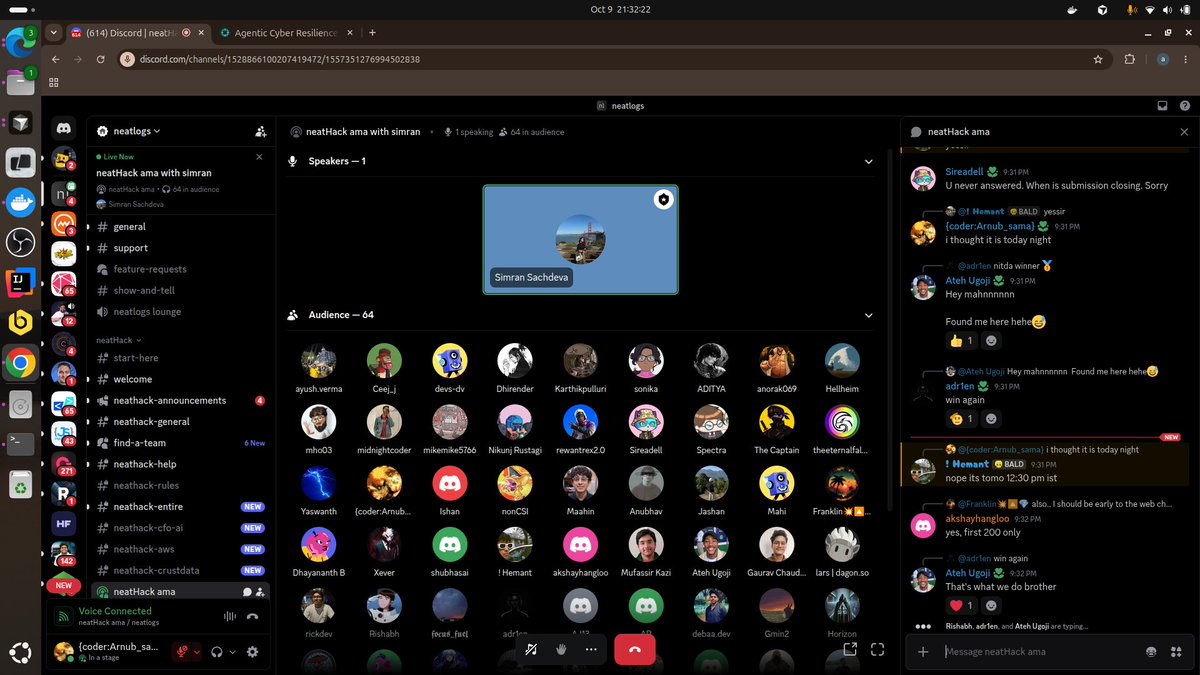Click the red leave stage button
Viewport: 1200px width, 675px height.
click(x=635, y=649)
